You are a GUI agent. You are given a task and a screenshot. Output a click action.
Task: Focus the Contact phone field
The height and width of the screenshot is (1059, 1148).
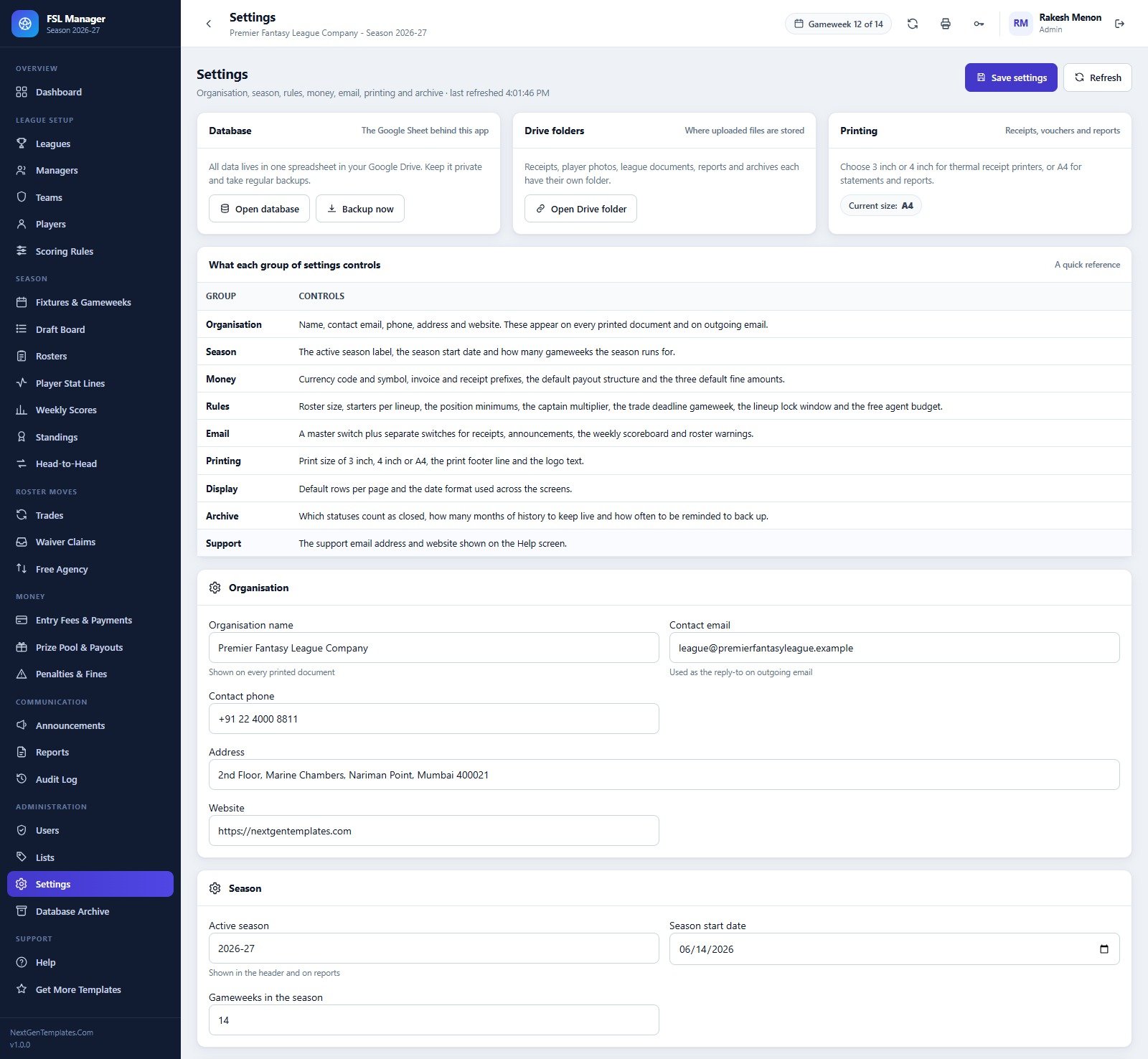[x=433, y=719]
